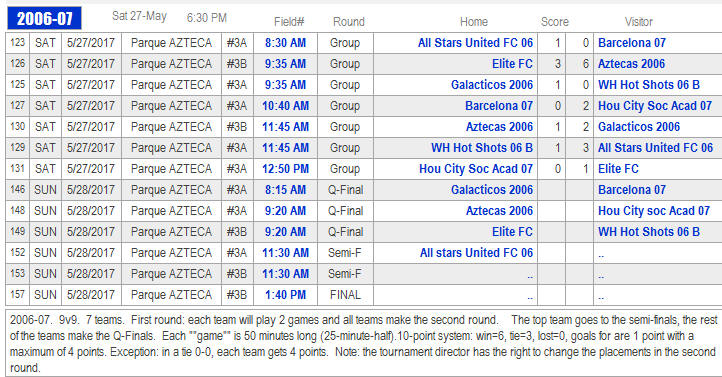Click the 2006-07 division badge

click(x=44, y=18)
